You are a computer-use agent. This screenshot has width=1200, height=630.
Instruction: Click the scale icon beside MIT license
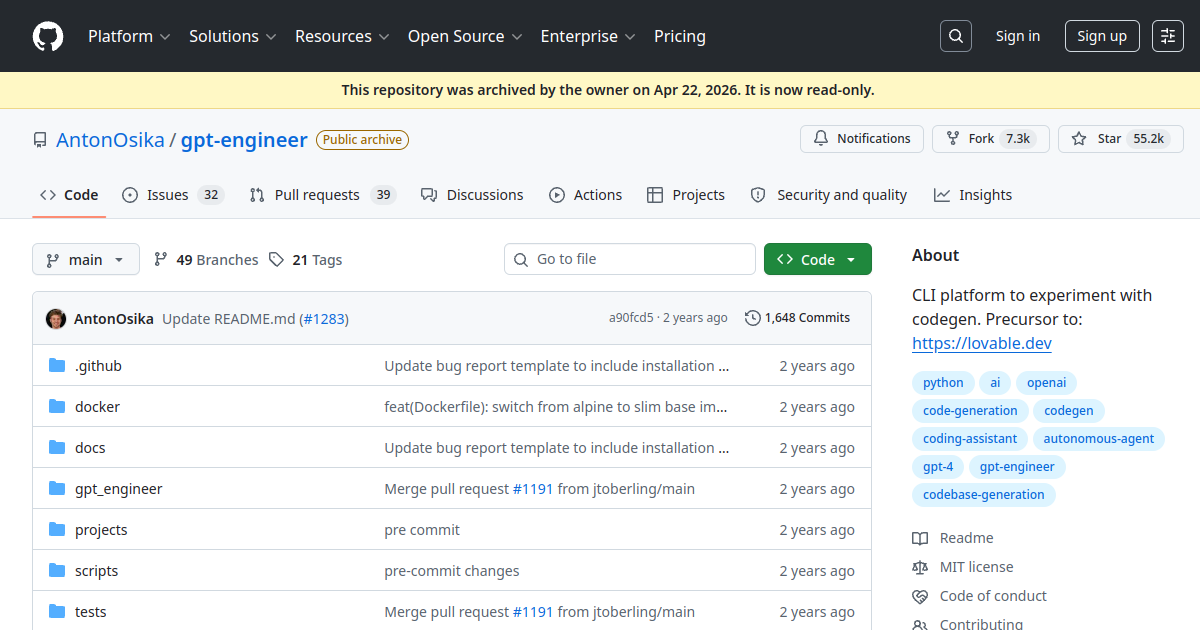tap(920, 567)
